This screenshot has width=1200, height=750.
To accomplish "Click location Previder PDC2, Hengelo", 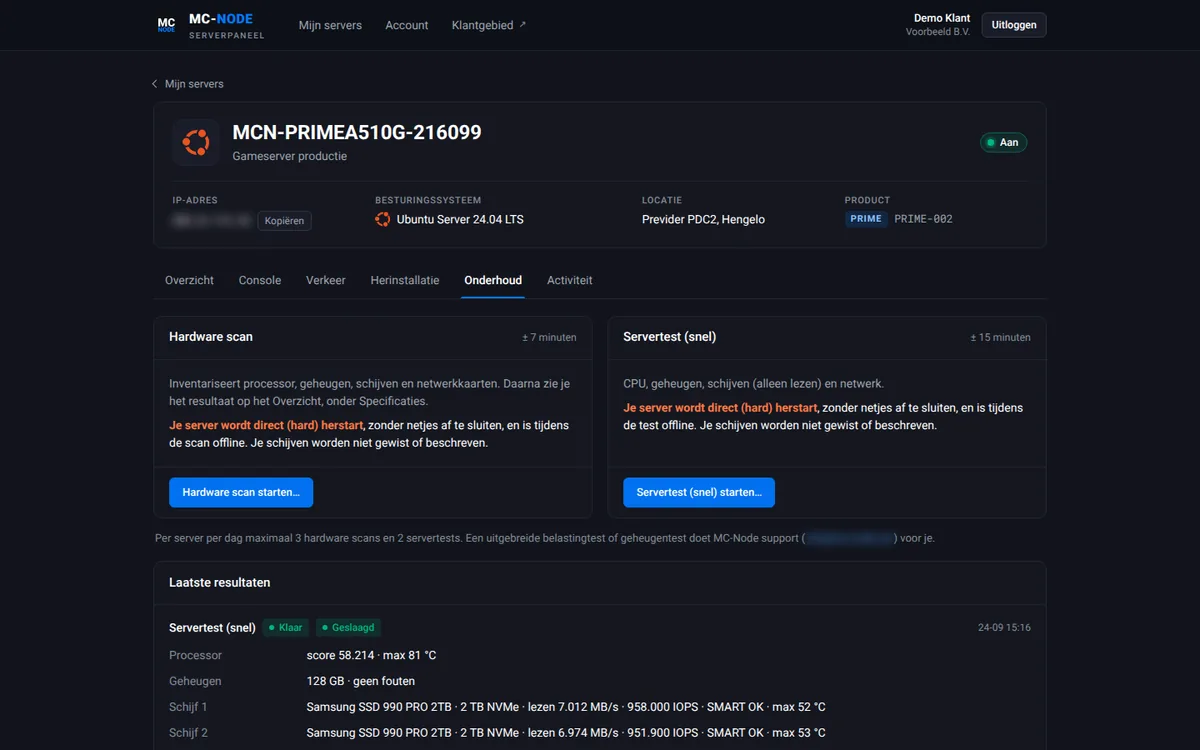I will 703,219.
